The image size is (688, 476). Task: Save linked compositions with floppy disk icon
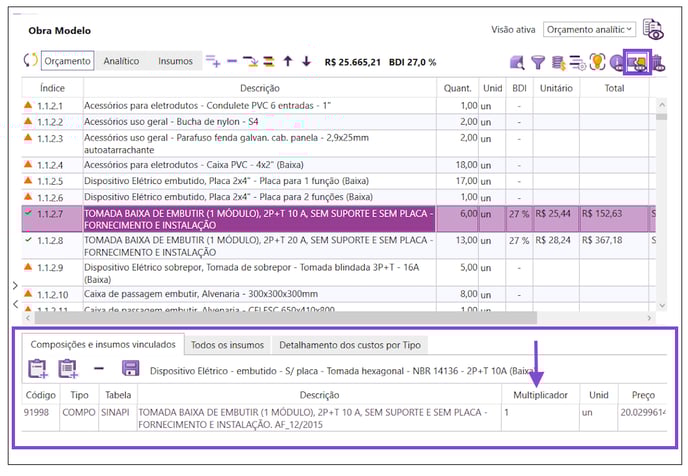point(130,368)
